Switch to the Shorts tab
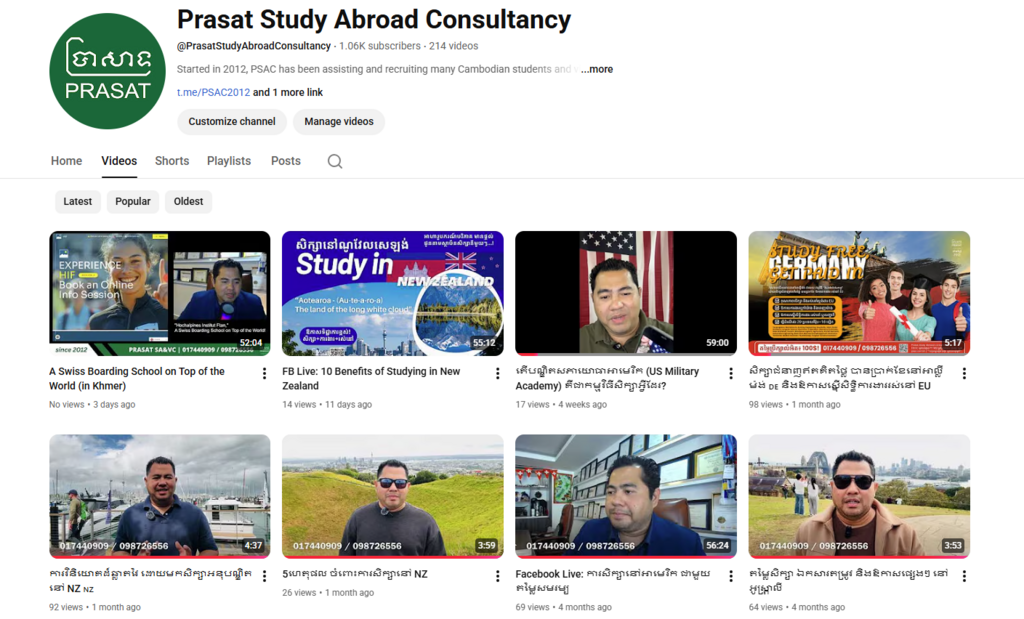This screenshot has width=1024, height=619. point(172,161)
